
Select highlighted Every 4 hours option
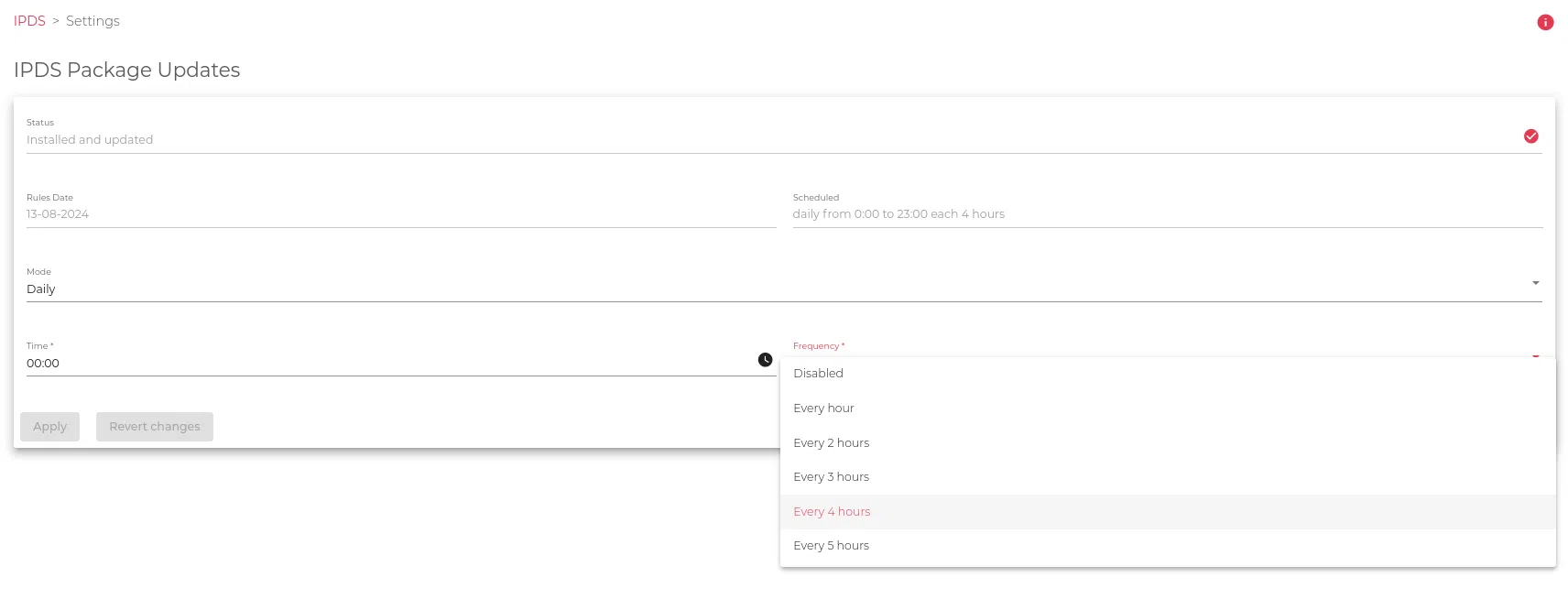pos(832,512)
